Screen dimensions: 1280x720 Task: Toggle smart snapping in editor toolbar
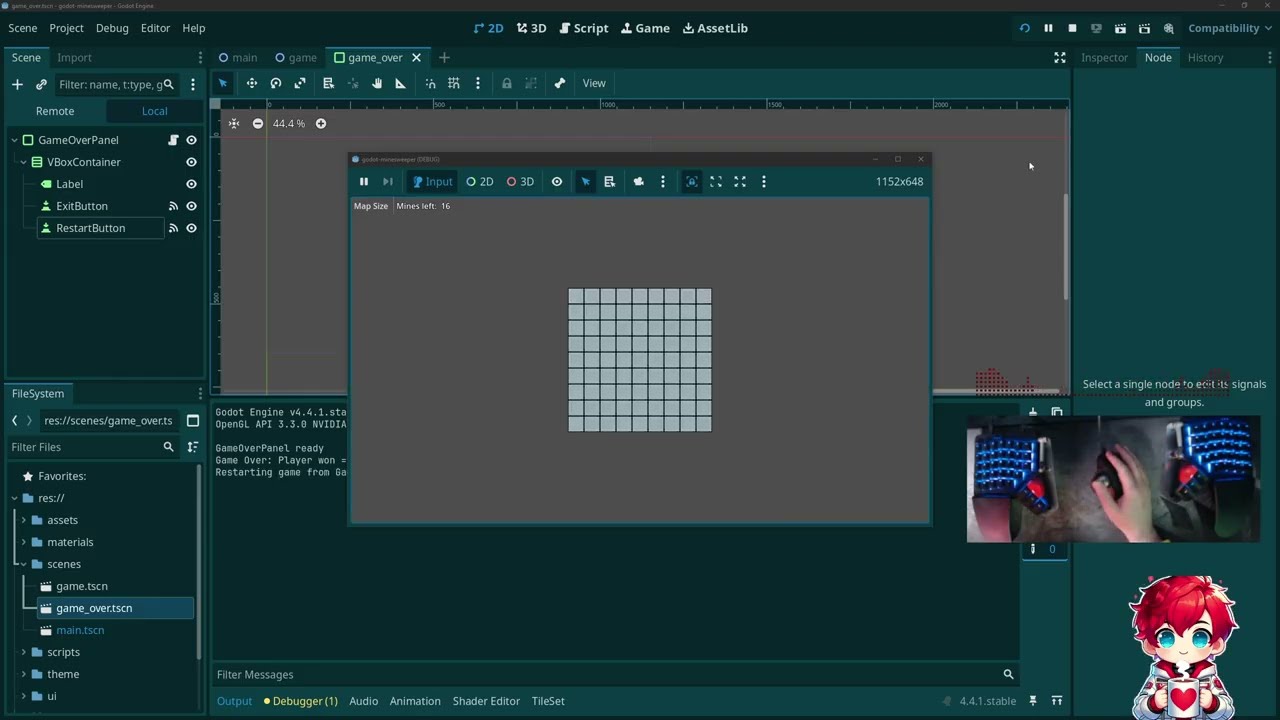430,83
